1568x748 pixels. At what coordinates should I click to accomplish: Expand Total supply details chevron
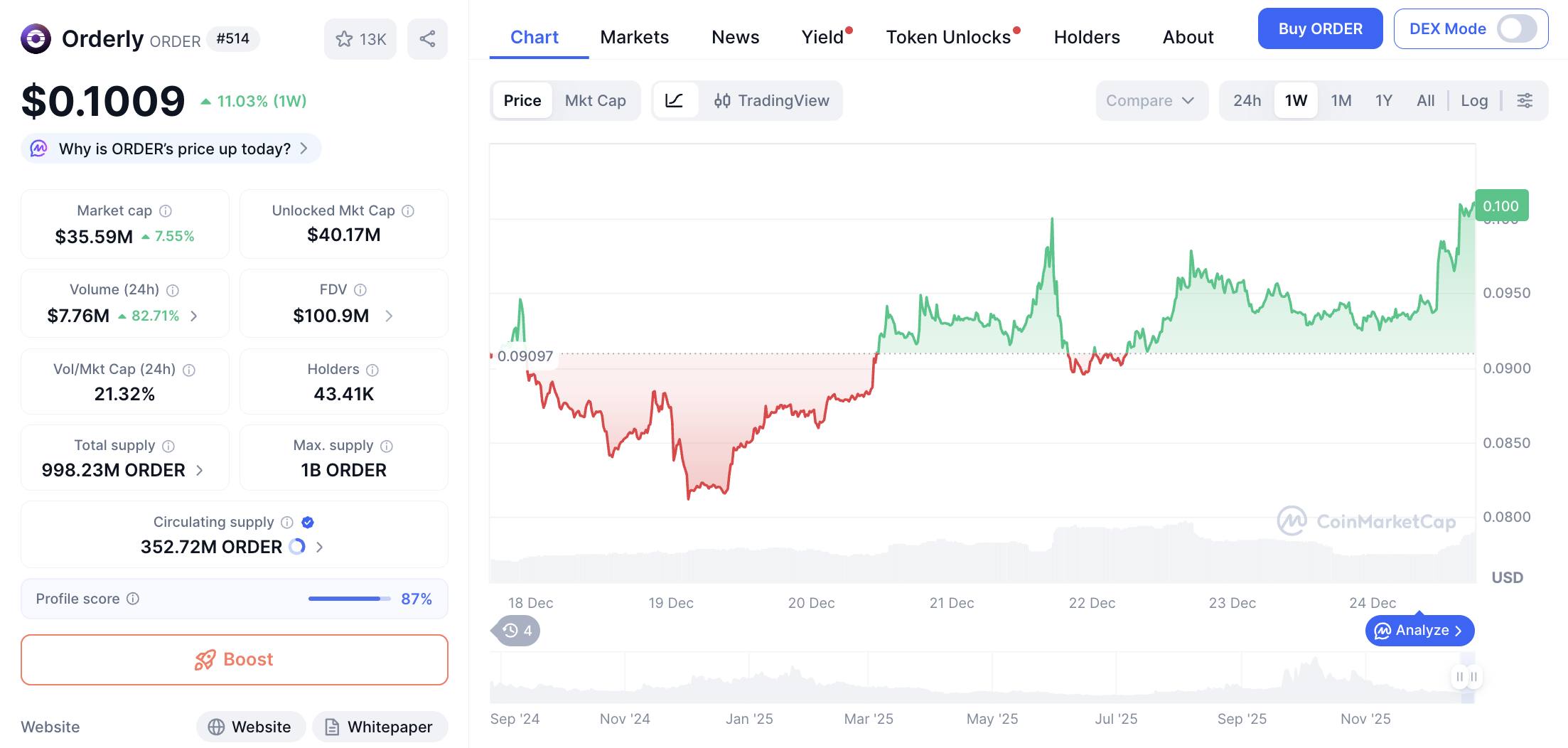click(200, 470)
